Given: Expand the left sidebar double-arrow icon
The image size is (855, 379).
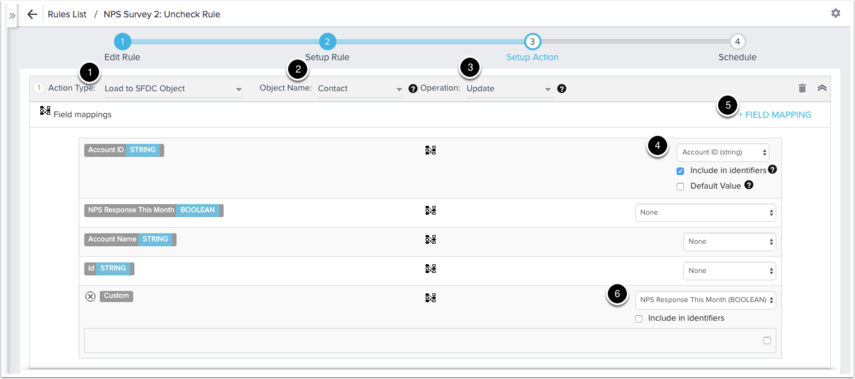Looking at the screenshot, I should tap(12, 16).
